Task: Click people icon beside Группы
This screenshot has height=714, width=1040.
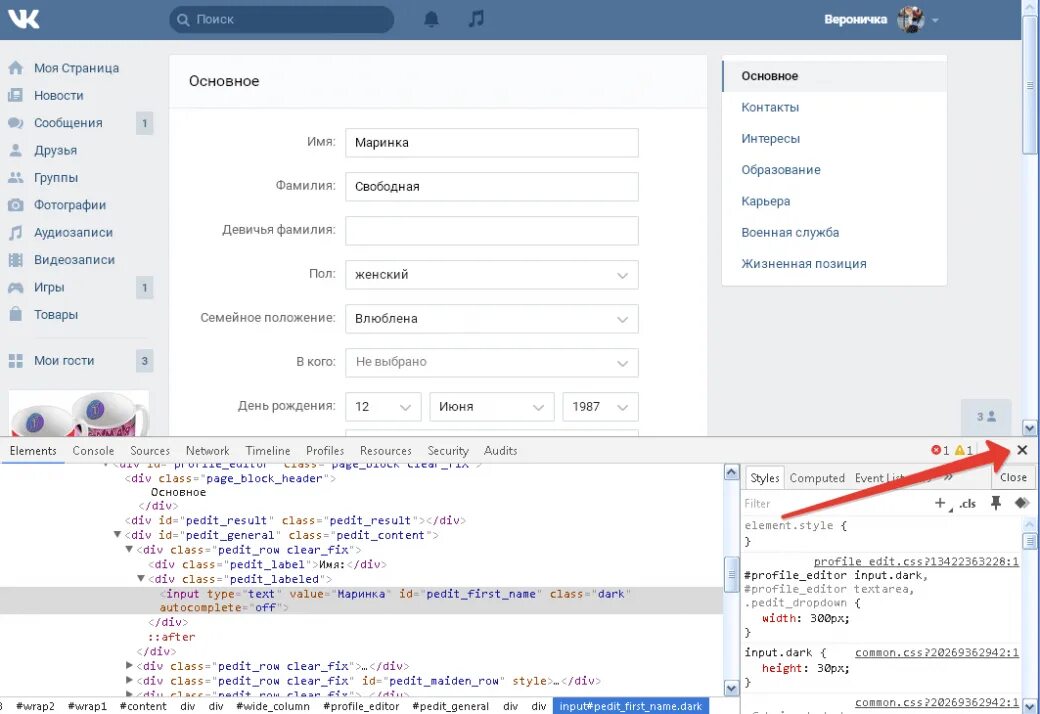Action: point(16,177)
